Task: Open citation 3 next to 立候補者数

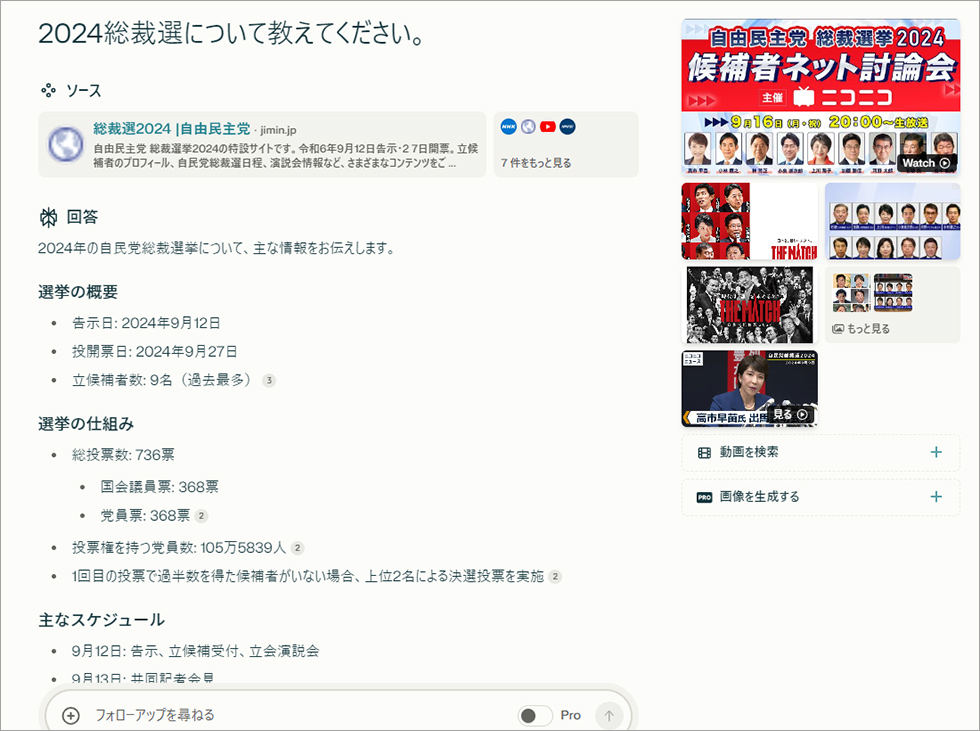Action: [269, 380]
